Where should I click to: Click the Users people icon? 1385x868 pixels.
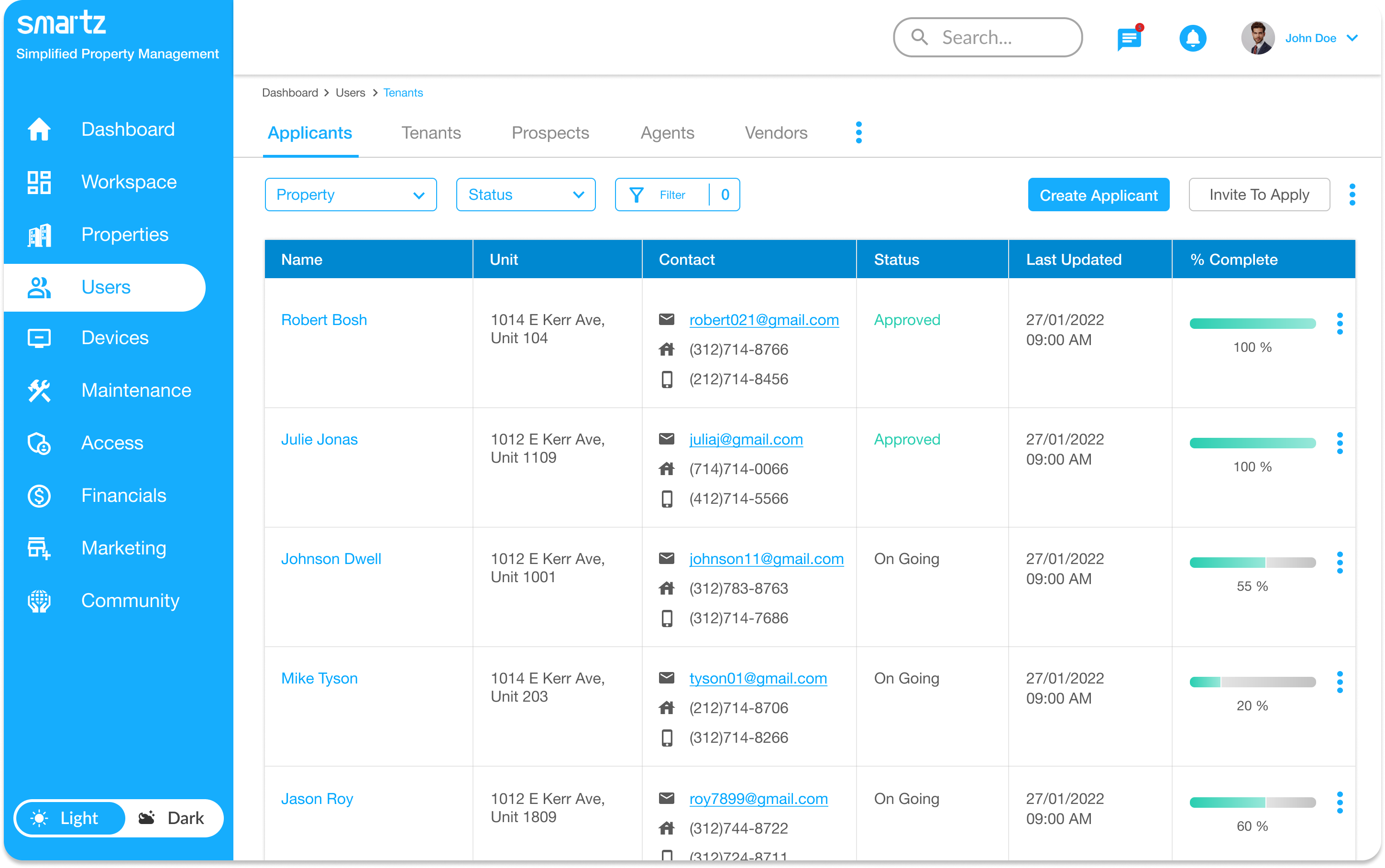pos(39,288)
